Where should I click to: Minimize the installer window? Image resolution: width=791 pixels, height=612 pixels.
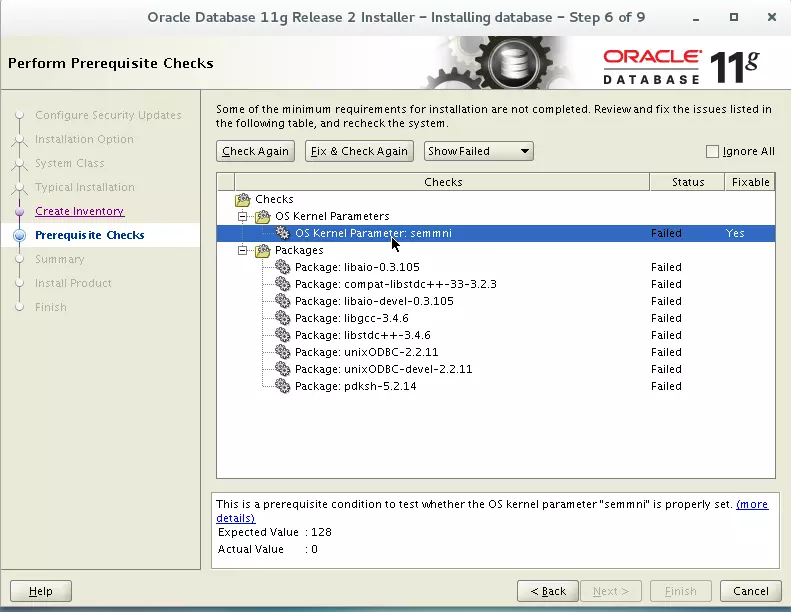tap(696, 19)
